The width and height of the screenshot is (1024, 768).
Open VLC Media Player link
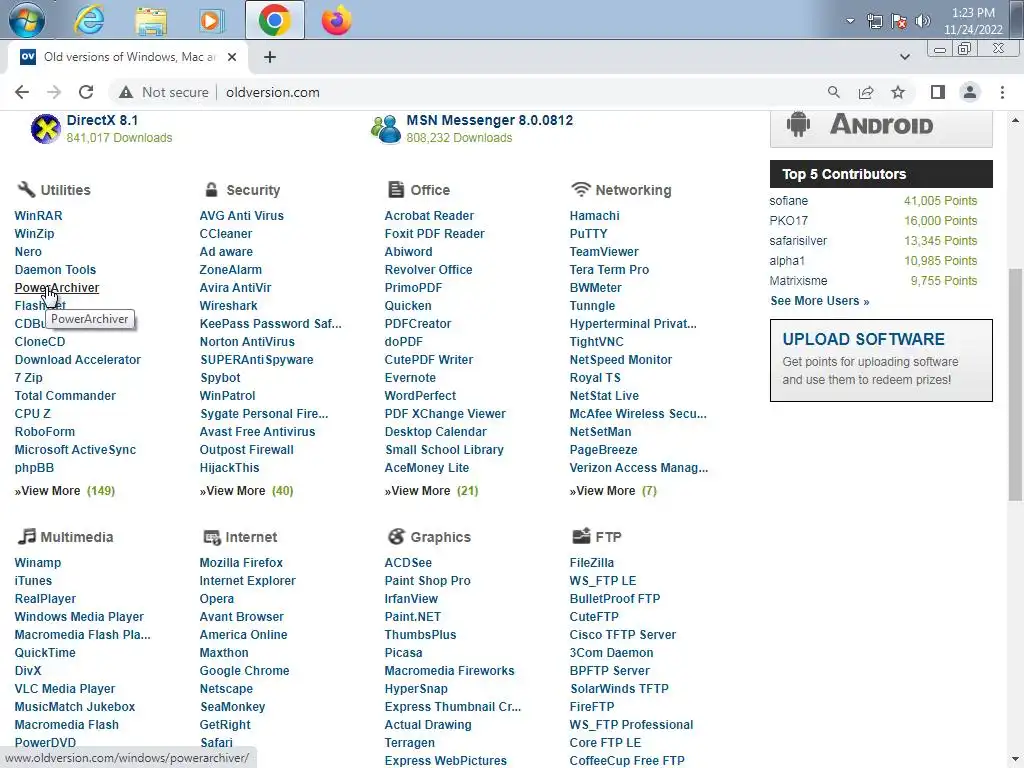65,688
